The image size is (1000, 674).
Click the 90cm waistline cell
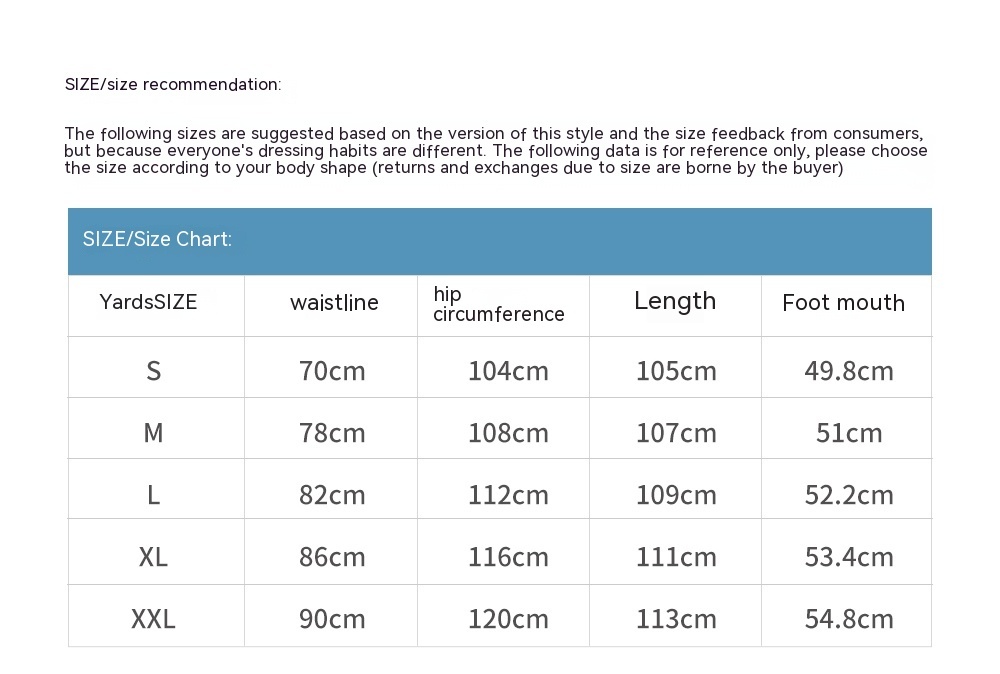tap(332, 619)
